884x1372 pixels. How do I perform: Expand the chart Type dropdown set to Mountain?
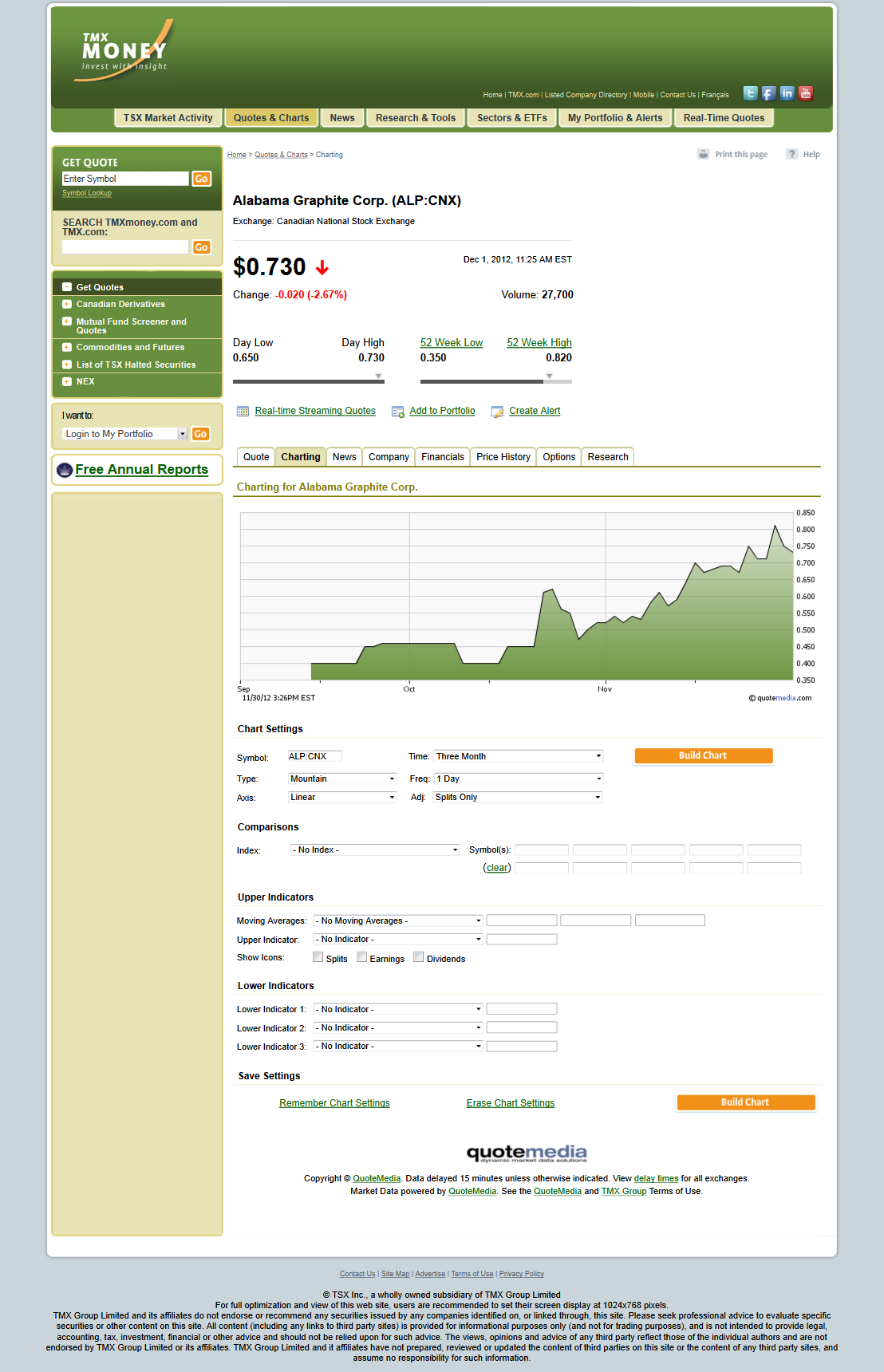click(342, 779)
